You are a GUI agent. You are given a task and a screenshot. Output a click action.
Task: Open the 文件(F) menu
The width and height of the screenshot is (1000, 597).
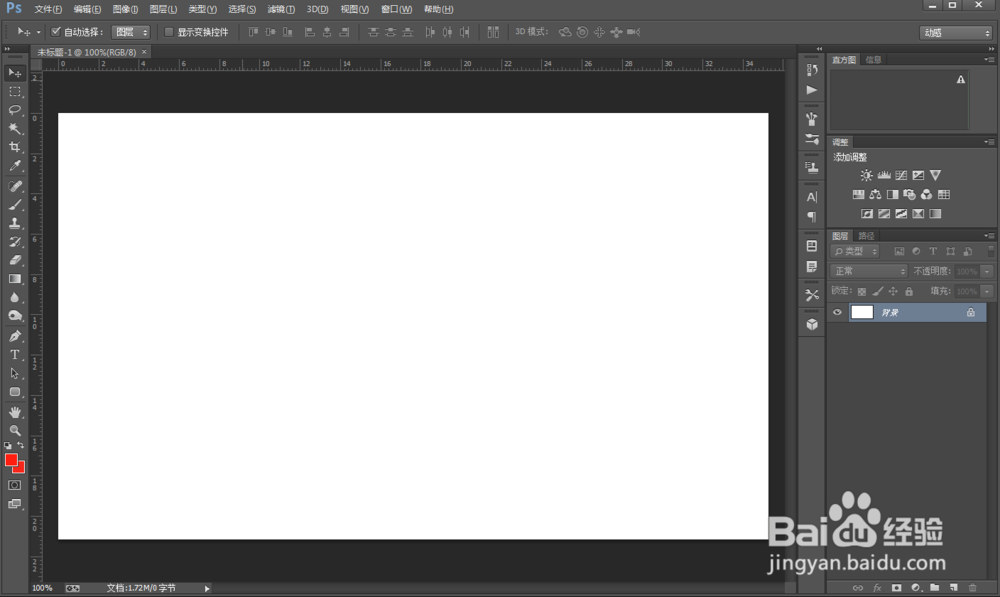[x=48, y=9]
